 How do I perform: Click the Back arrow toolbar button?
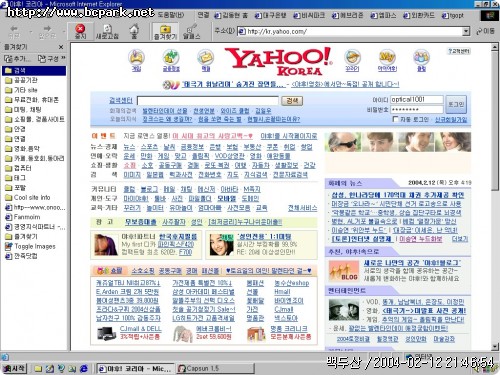pos(14,31)
